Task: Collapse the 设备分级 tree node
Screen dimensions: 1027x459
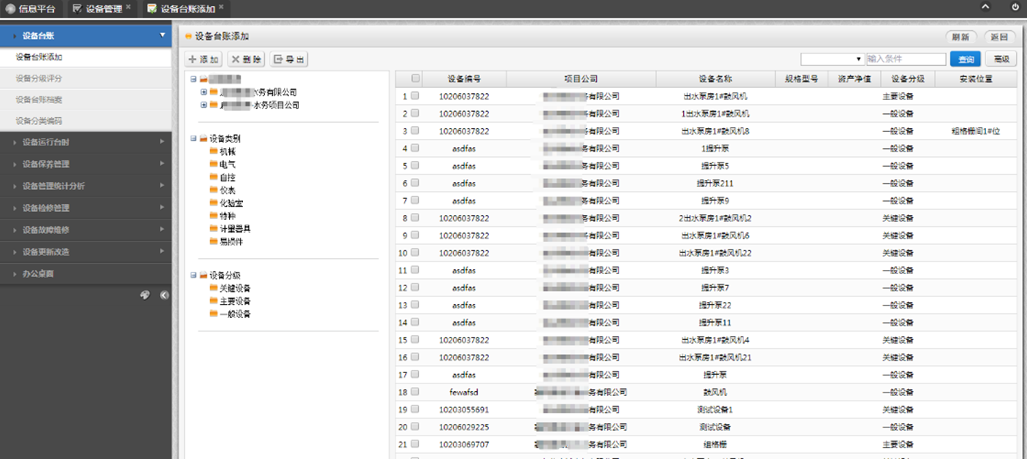Action: pos(193,275)
